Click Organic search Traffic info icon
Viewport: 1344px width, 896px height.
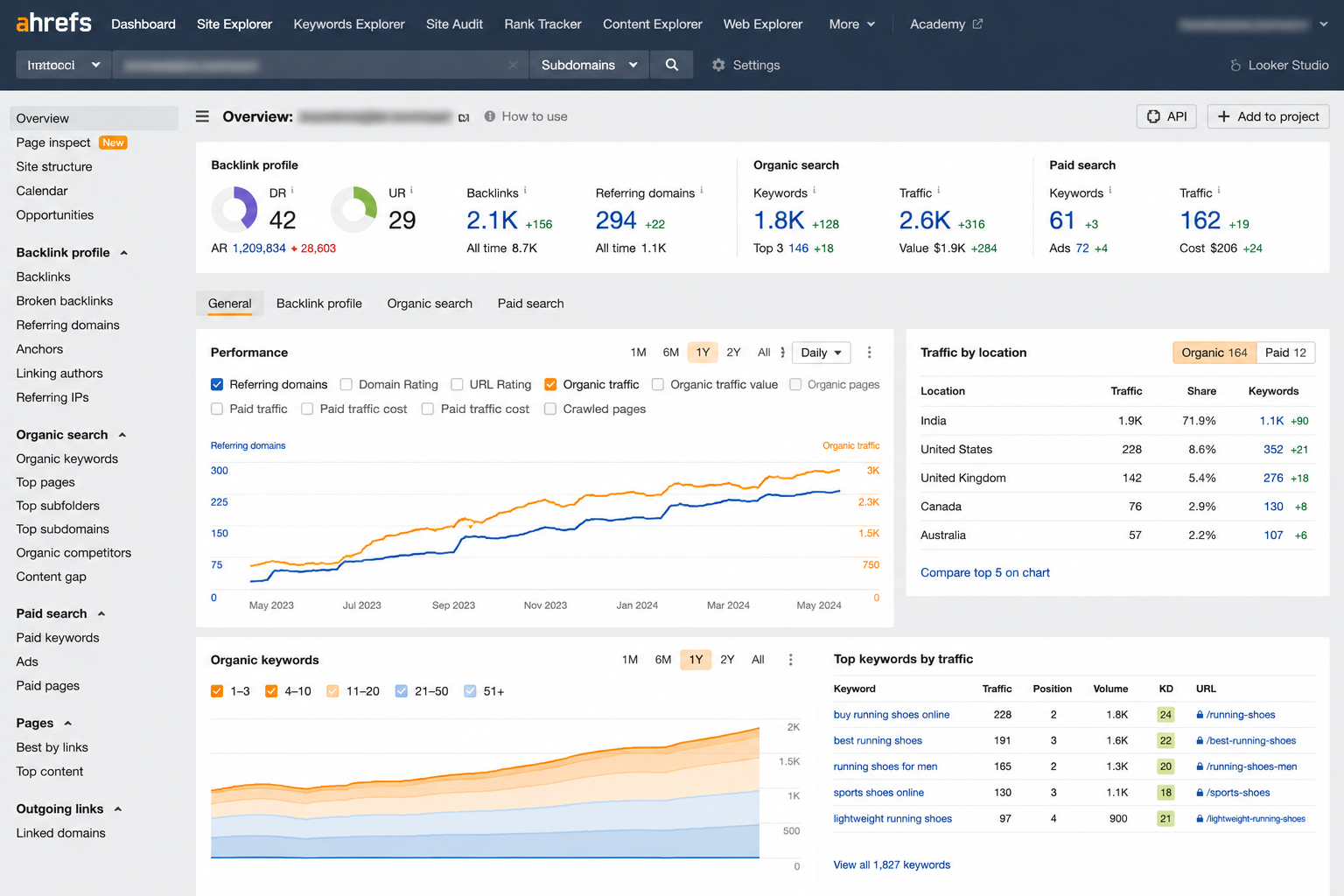pyautogui.click(x=939, y=190)
